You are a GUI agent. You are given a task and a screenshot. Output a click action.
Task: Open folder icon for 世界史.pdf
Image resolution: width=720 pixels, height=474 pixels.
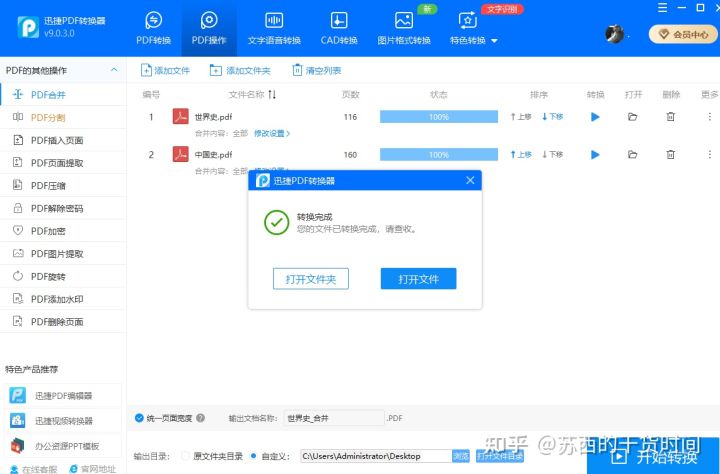pyautogui.click(x=632, y=117)
